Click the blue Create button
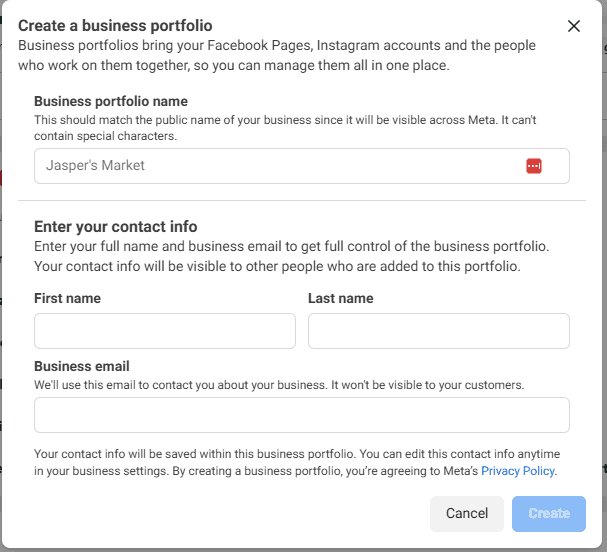Screen dimensions: 607x552 pyautogui.click(x=548, y=513)
